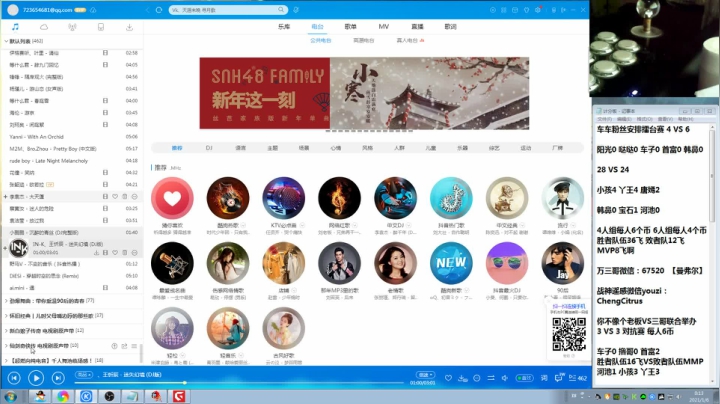Click the search magnifier icon
The width and height of the screenshot is (720, 404).
(281, 10)
